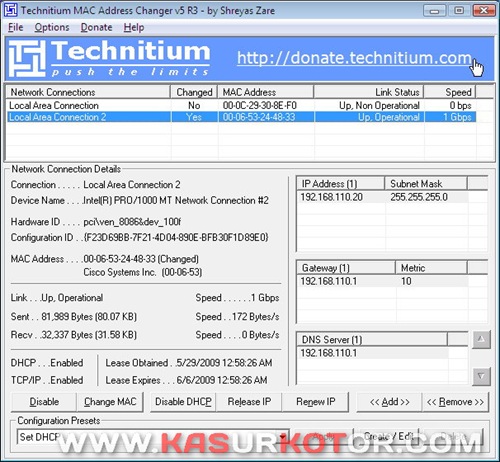
Task: Click the 1 Gbps speed cell
Action: coord(457,117)
